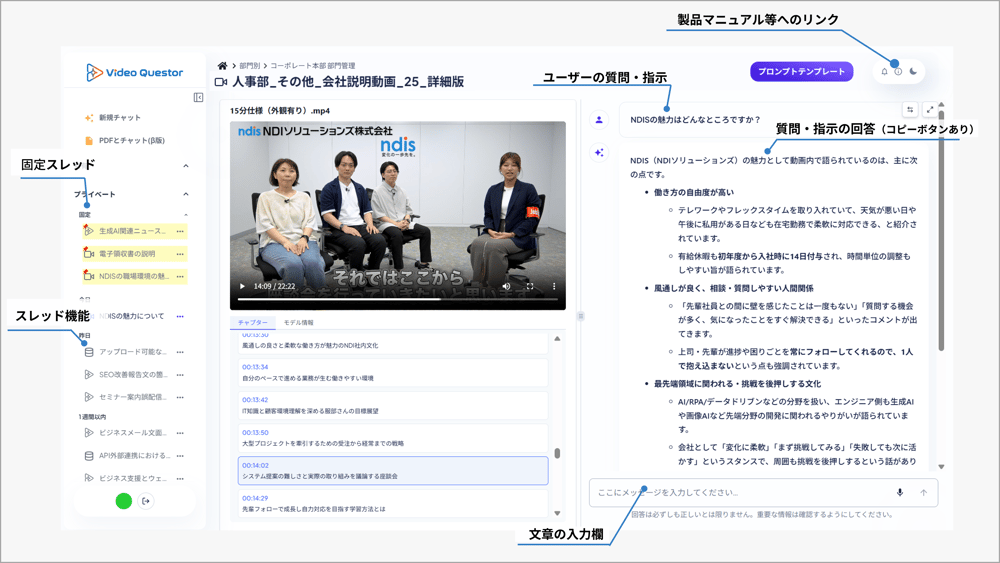Collapse the left sidebar panel icon
This screenshot has width=1000, height=563.
[x=198, y=98]
